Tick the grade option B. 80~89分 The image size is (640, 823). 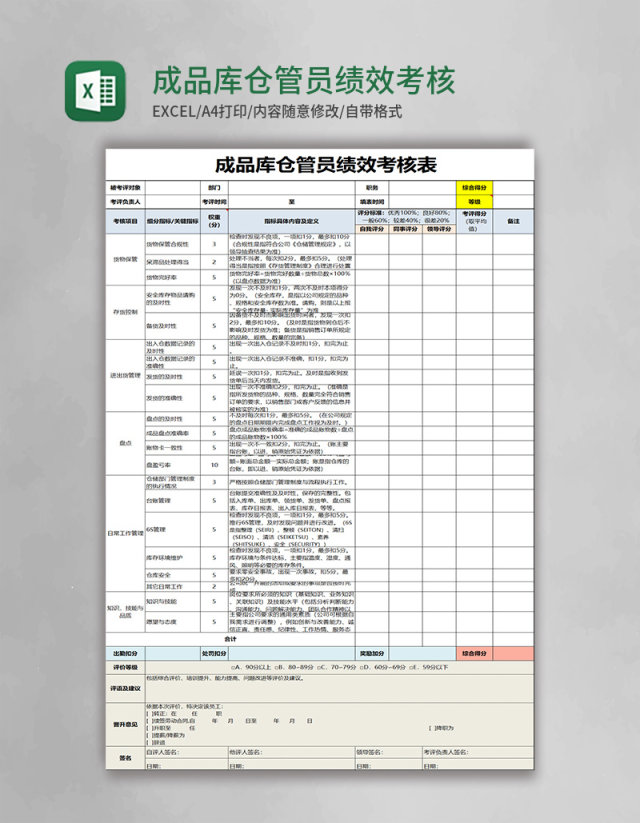[x=295, y=668]
